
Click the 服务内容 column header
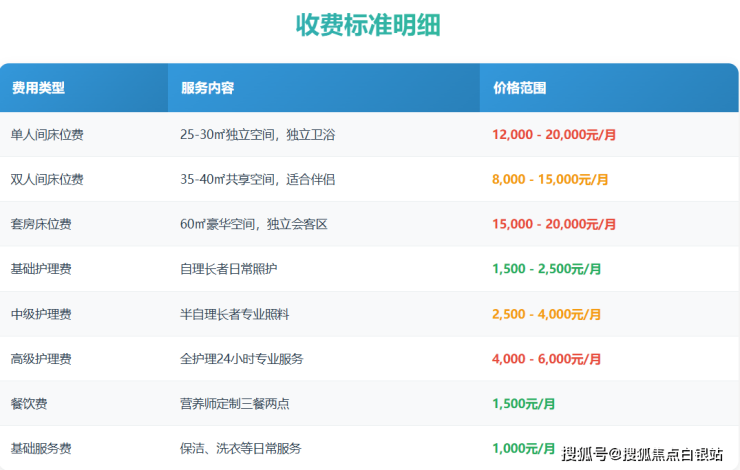click(x=207, y=88)
